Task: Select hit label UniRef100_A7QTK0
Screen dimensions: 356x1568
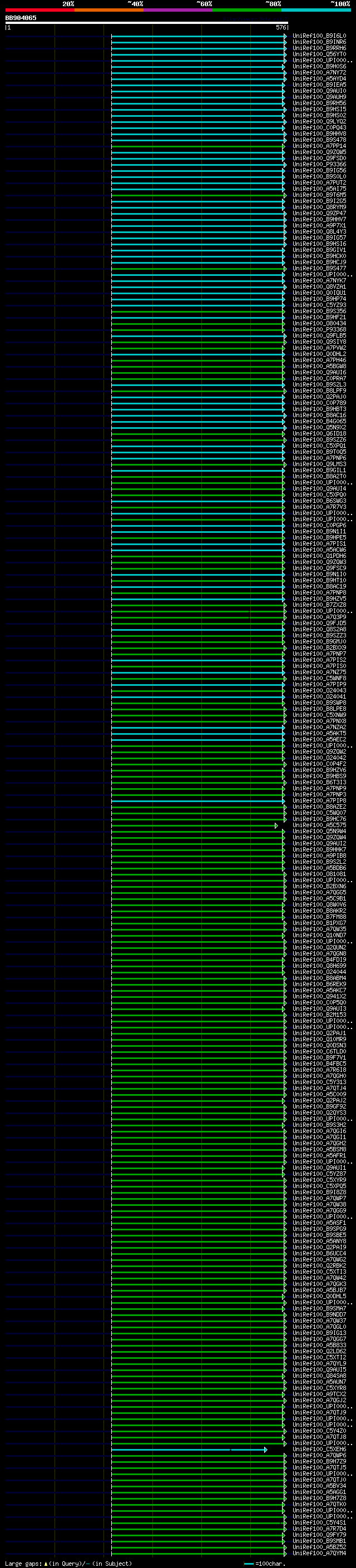Action: [x=319, y=1504]
